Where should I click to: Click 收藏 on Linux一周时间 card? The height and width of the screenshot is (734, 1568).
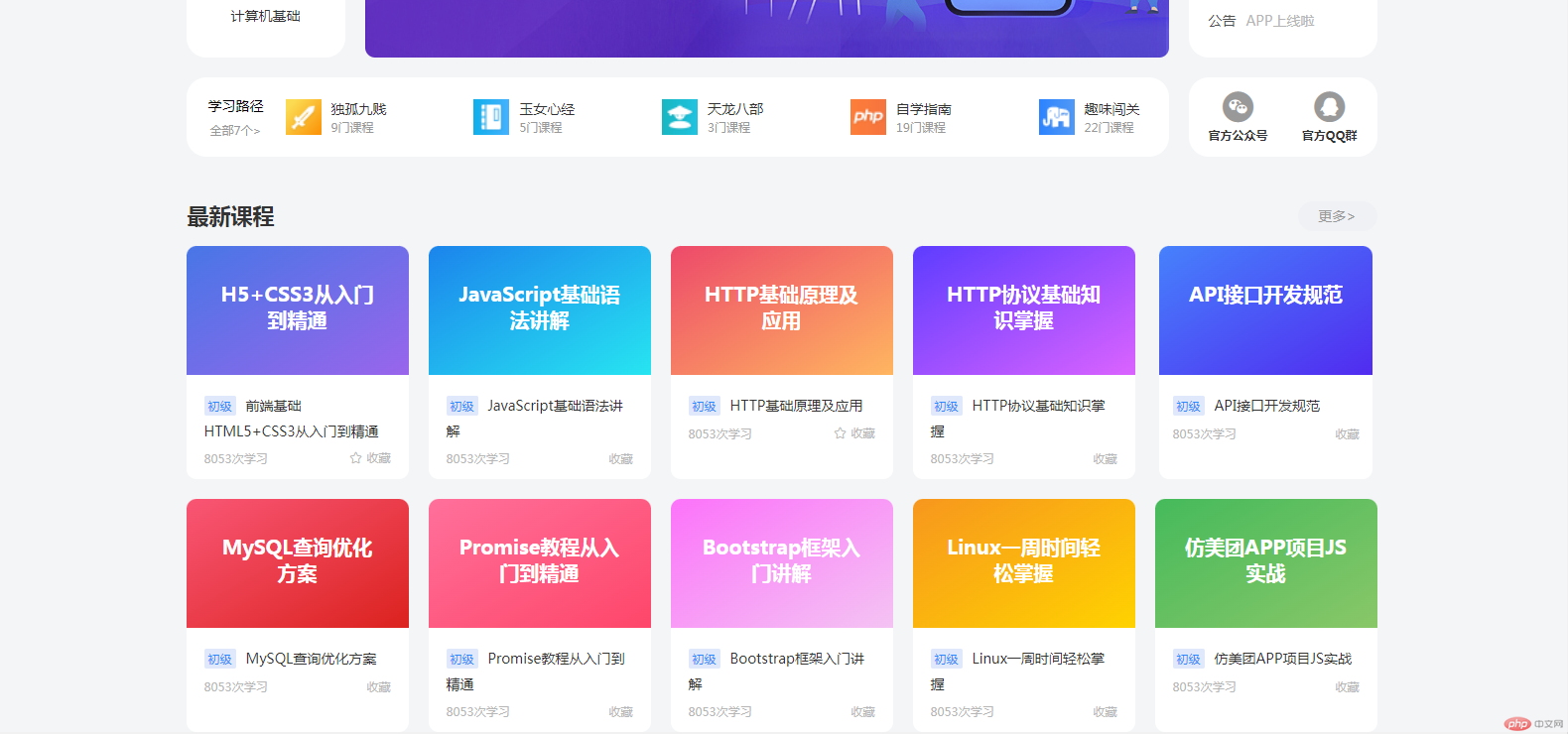pyautogui.click(x=1106, y=712)
